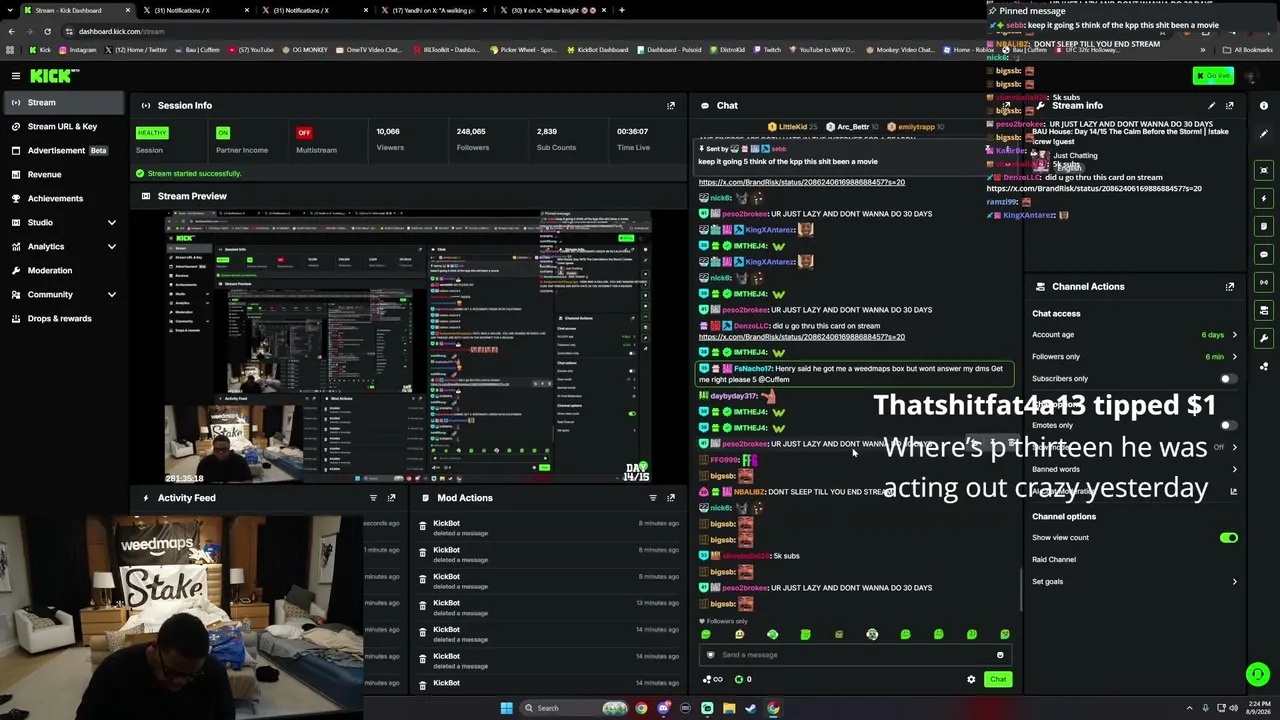Pop out the Mod Actions panel
This screenshot has width=1280, height=720.
click(x=671, y=498)
